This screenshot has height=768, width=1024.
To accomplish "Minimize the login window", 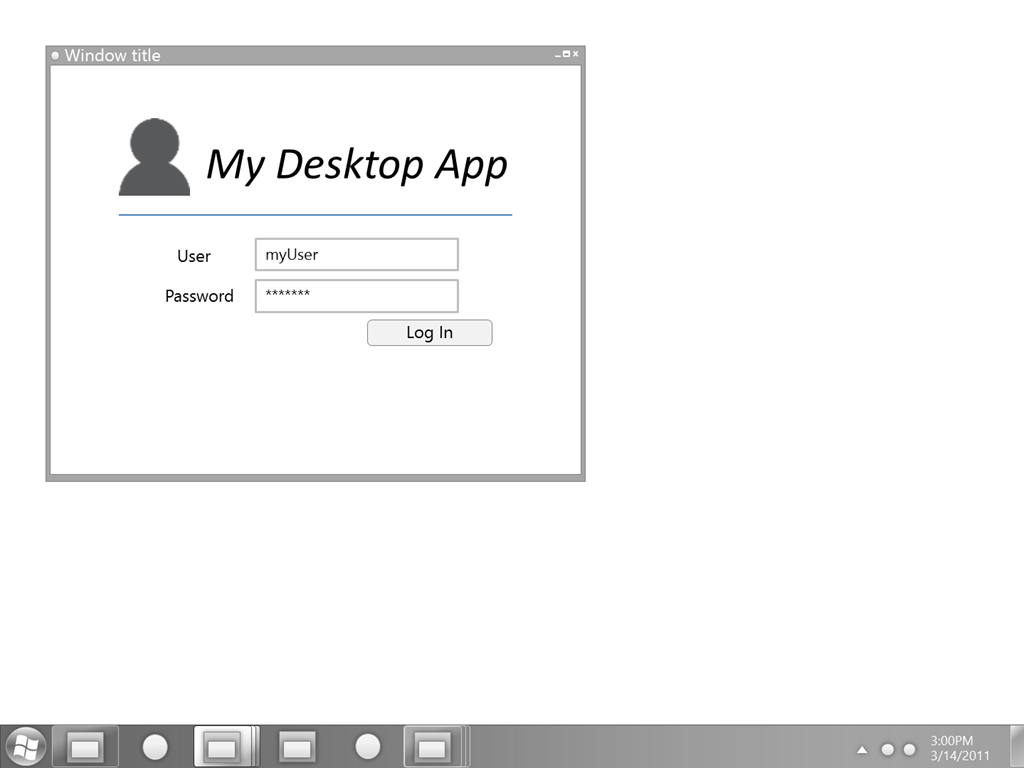I will 558,54.
